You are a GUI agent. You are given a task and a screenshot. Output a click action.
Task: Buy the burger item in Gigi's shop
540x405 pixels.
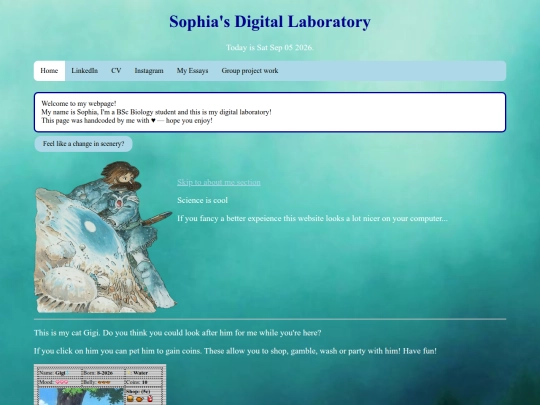pyautogui.click(x=130, y=399)
